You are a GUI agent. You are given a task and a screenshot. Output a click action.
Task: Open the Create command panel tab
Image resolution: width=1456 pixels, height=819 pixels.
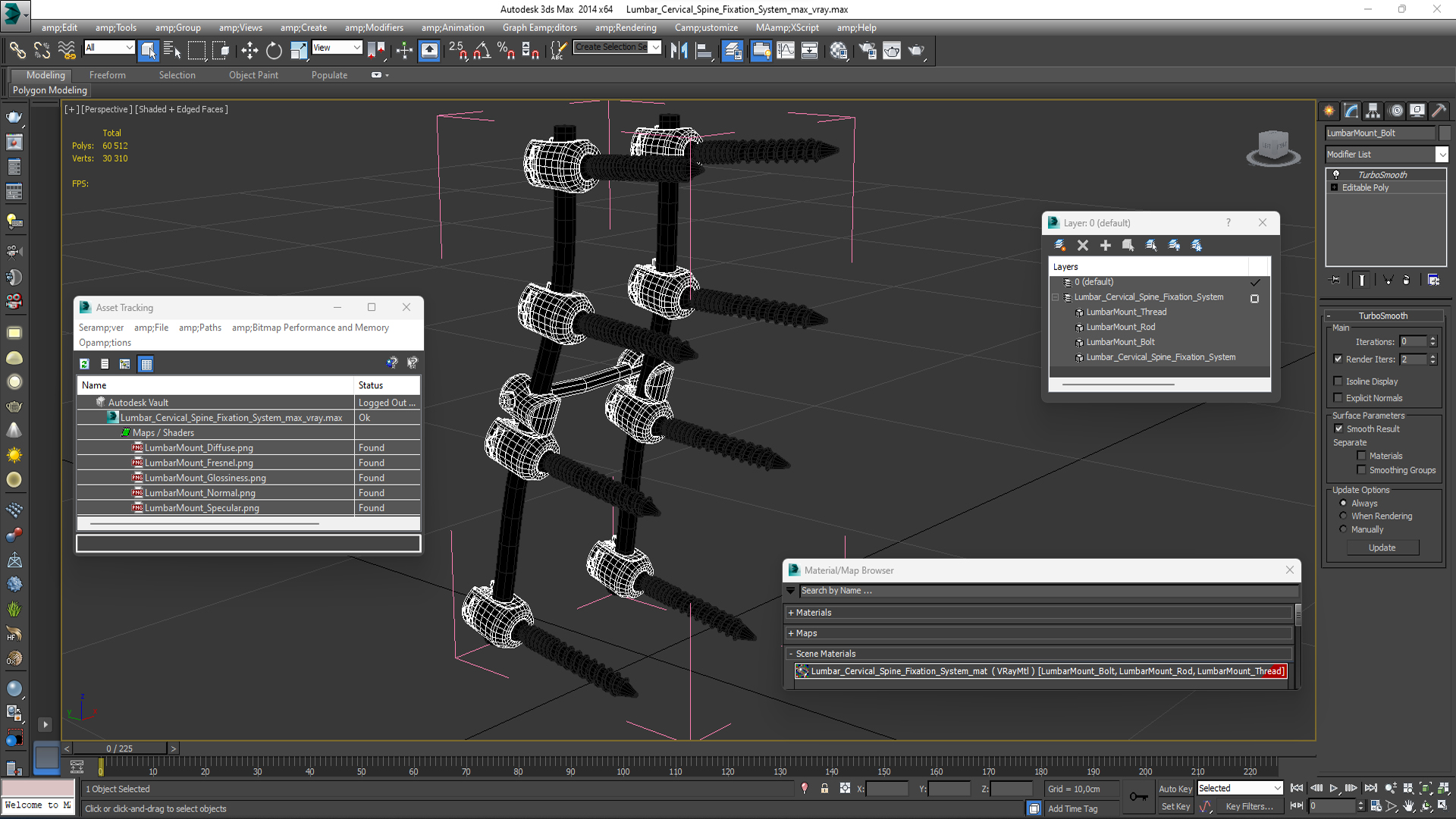pyautogui.click(x=1329, y=111)
